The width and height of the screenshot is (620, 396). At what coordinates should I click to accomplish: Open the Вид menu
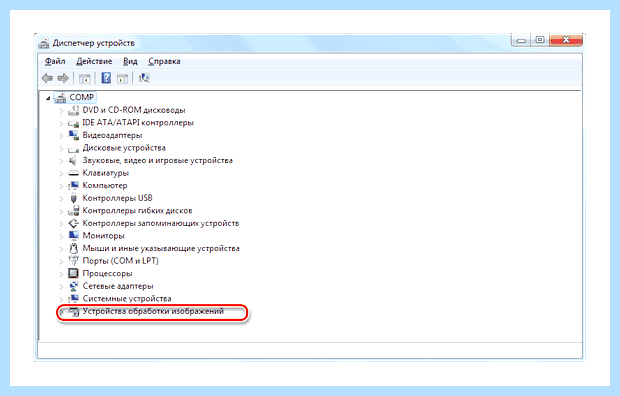[x=130, y=61]
